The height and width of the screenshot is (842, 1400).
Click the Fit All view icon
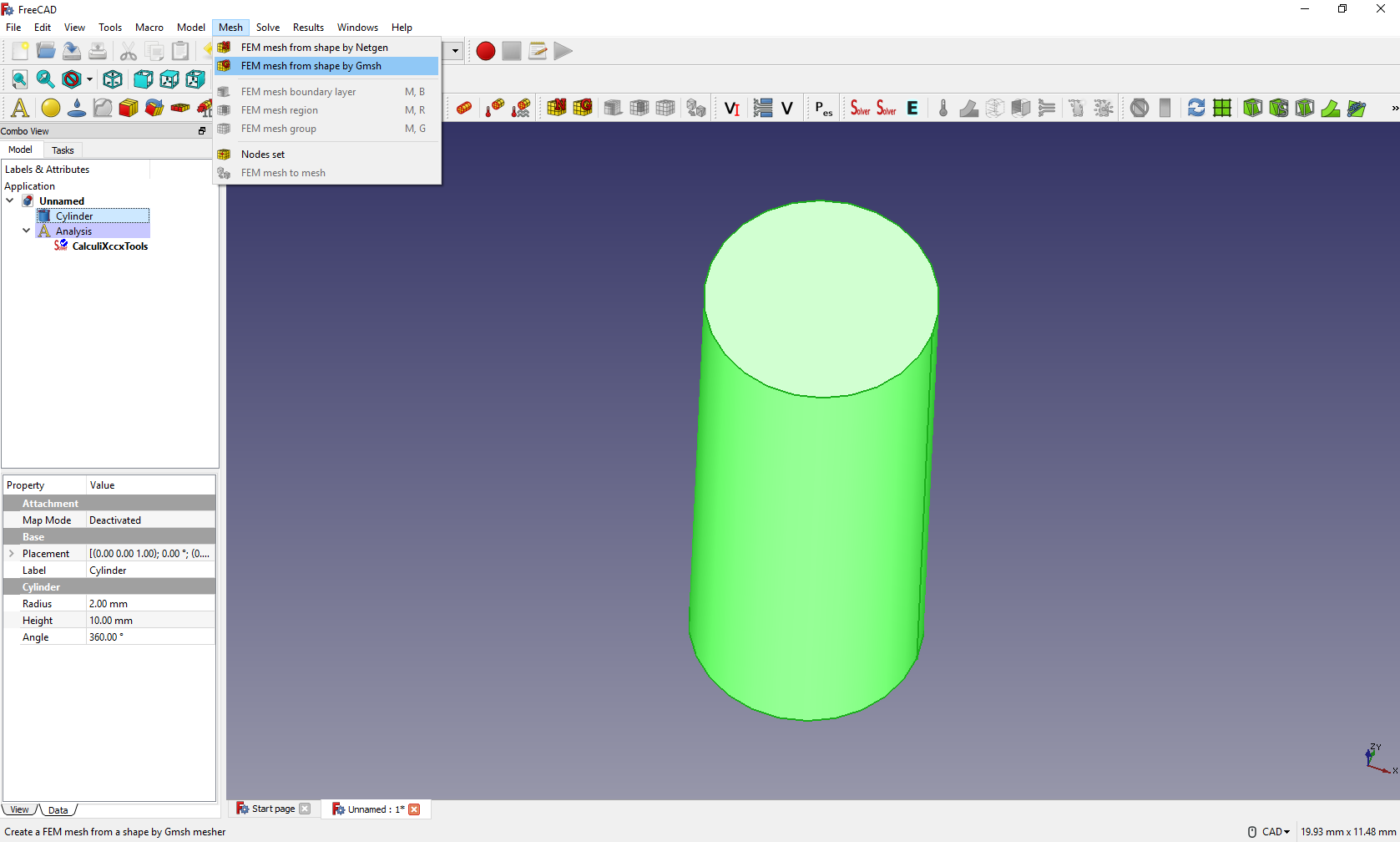click(19, 79)
